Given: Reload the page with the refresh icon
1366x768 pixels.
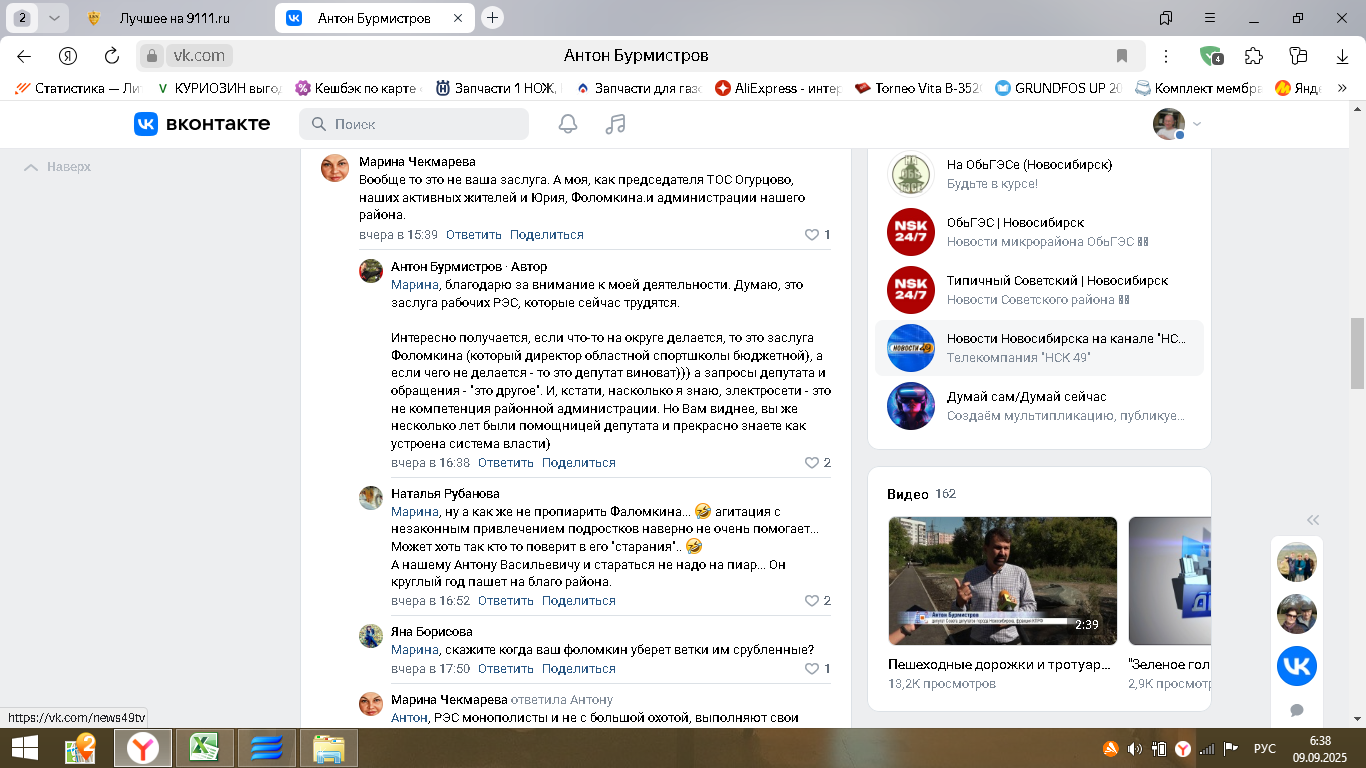Looking at the screenshot, I should click(109, 55).
